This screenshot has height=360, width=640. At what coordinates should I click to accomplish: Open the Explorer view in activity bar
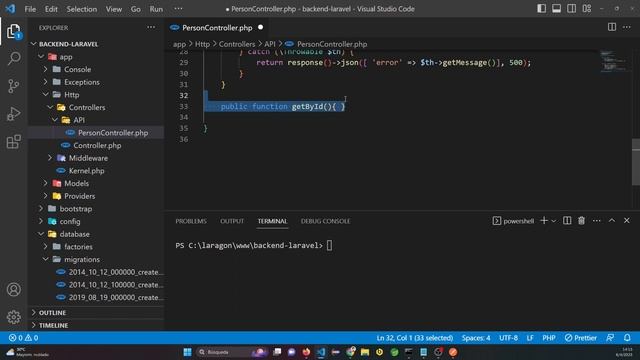click(x=13, y=31)
